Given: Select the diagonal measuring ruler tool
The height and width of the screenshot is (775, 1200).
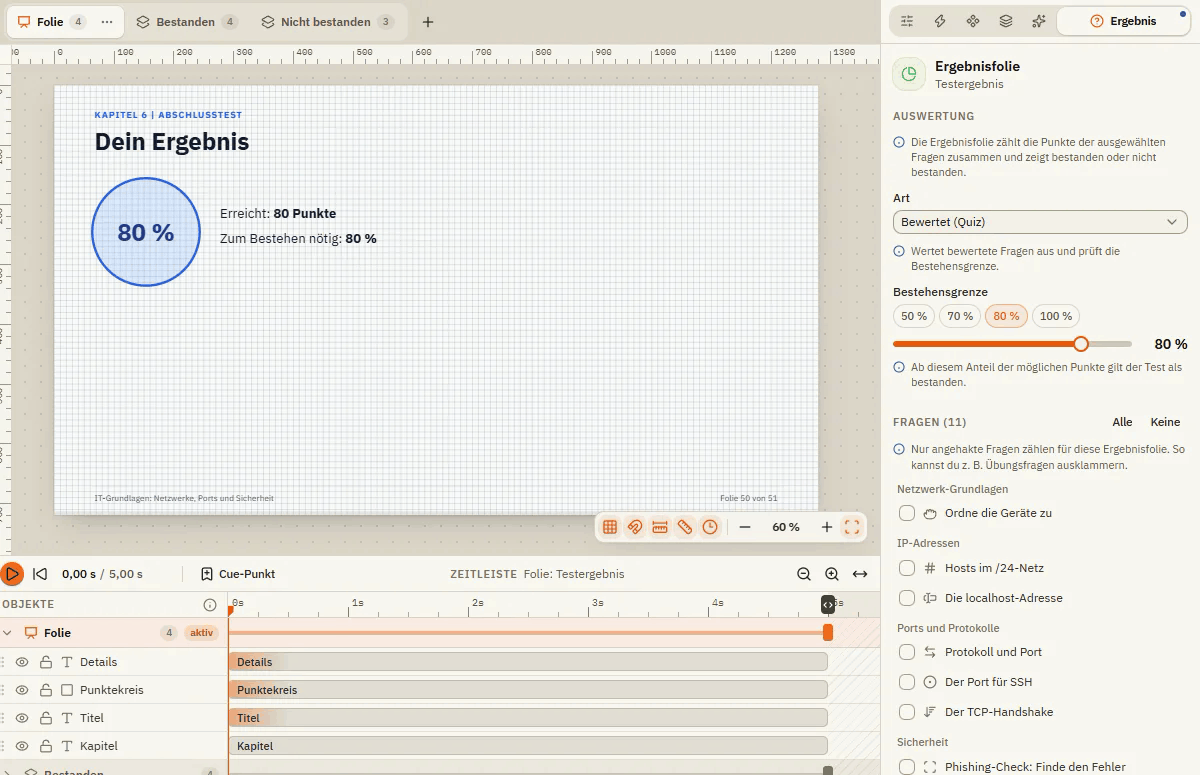Looking at the screenshot, I should coord(685,527).
